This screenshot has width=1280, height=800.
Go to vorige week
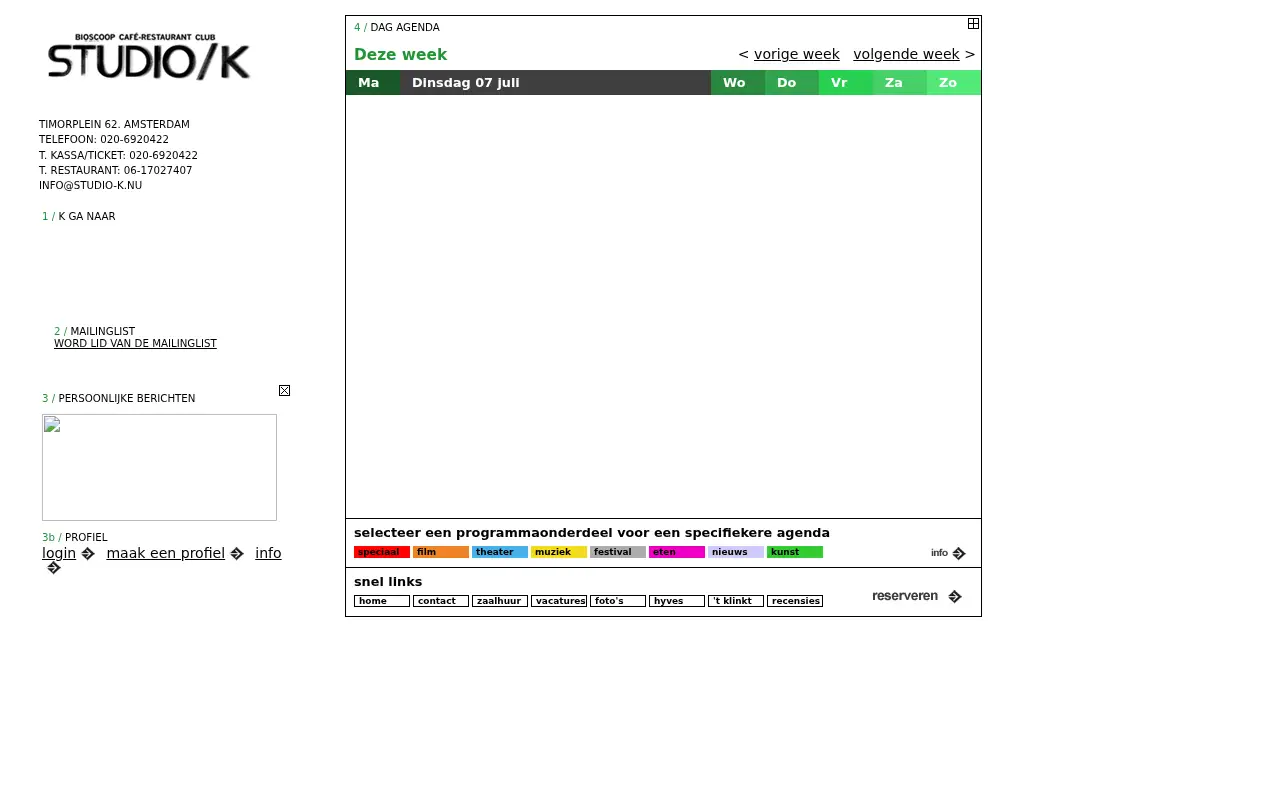click(x=796, y=54)
